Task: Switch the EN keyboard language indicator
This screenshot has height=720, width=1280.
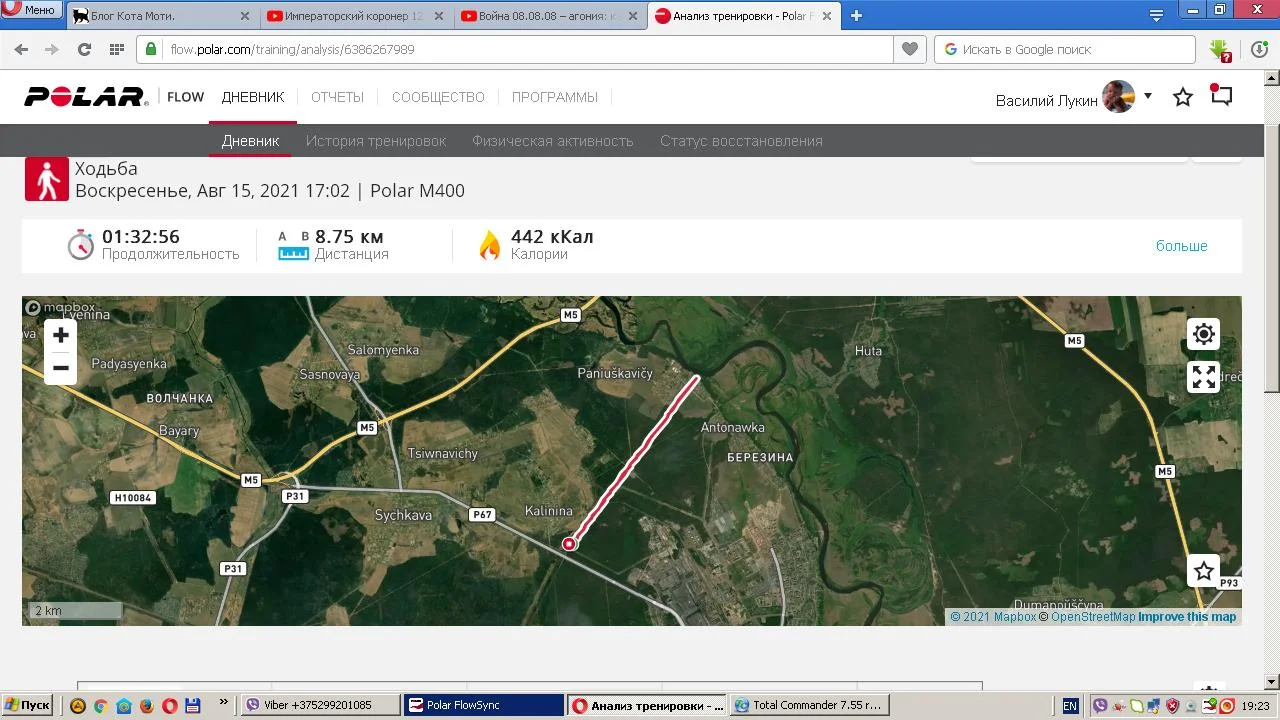Action: coord(1070,706)
